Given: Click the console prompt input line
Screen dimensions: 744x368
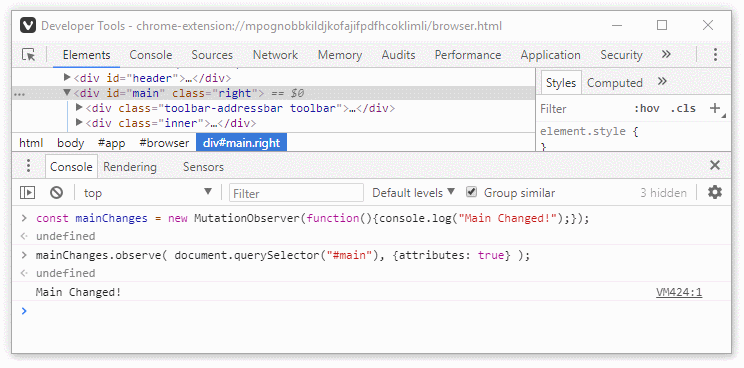Looking at the screenshot, I should click(x=372, y=311).
